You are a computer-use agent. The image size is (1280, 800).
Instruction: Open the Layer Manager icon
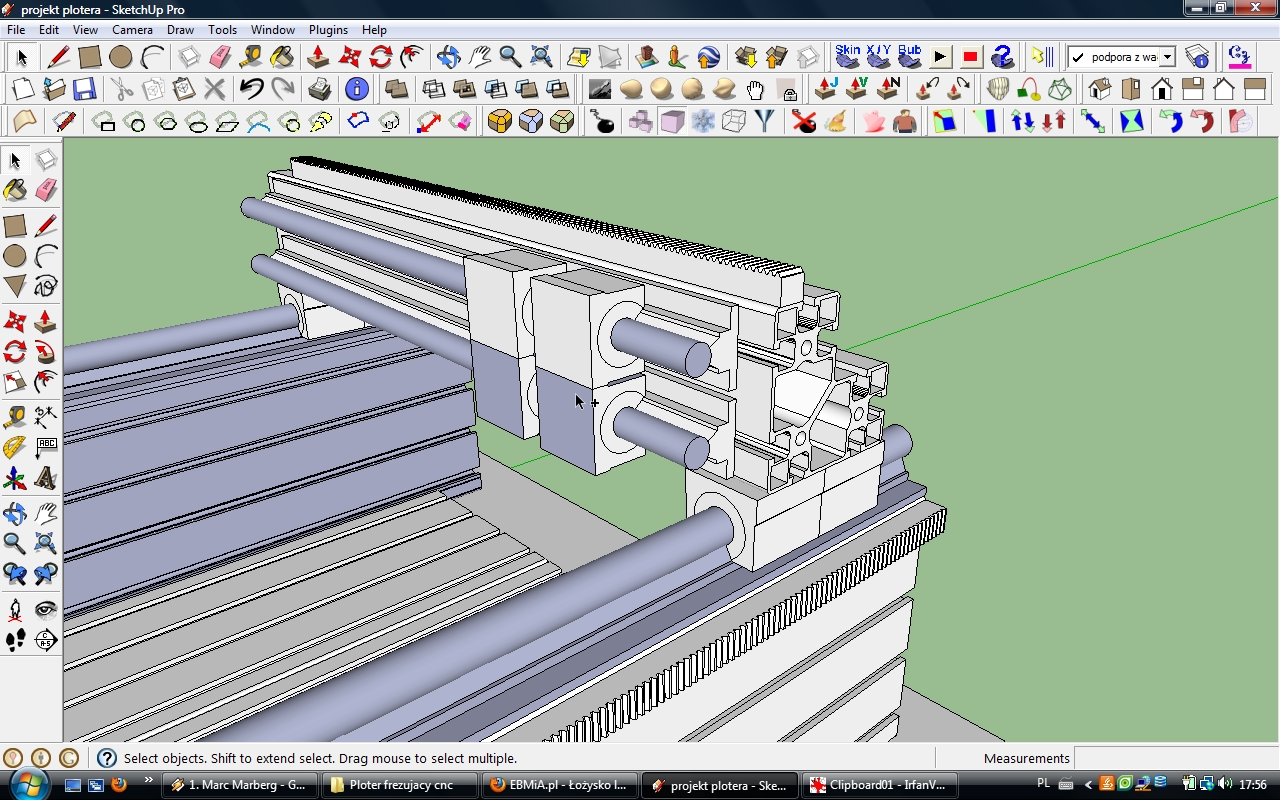coord(1197,57)
